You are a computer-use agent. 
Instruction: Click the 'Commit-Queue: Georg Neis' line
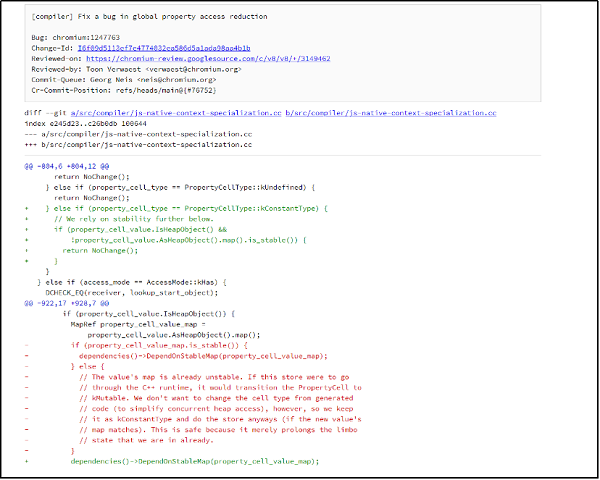tap(124, 80)
